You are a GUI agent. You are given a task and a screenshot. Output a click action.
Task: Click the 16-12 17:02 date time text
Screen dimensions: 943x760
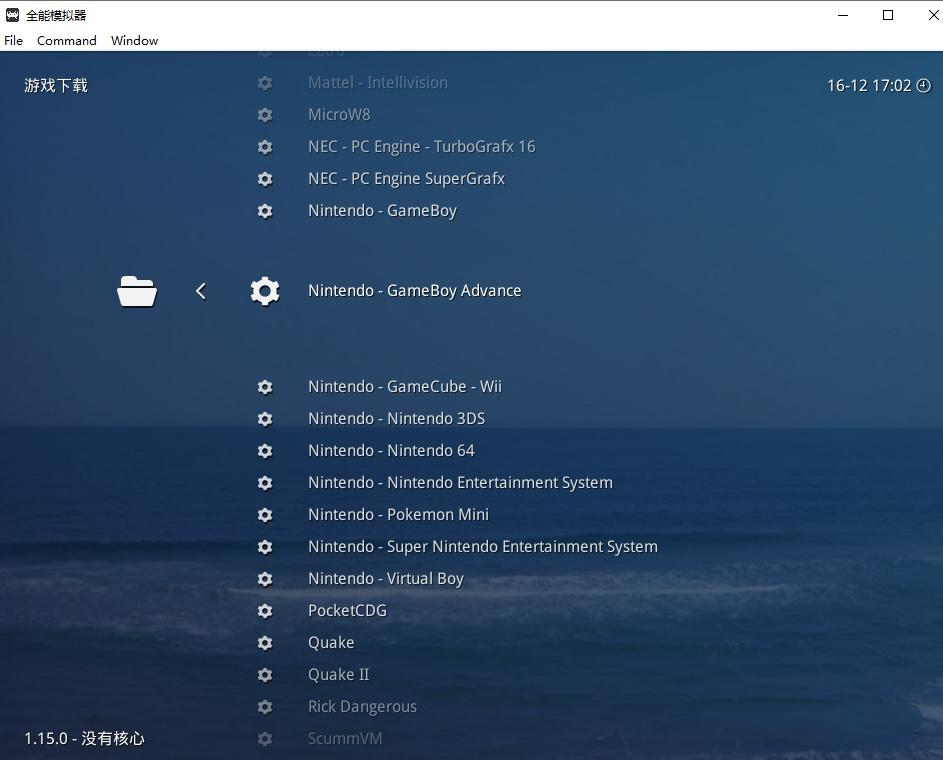[869, 86]
